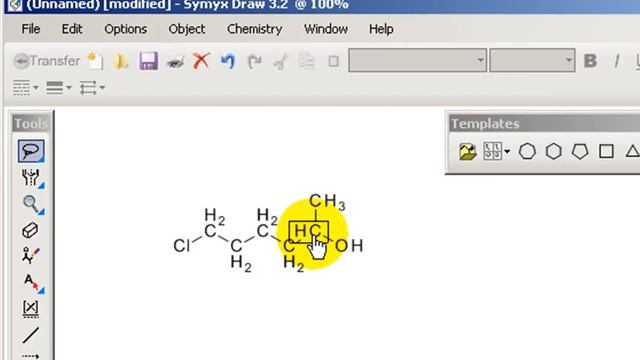
Task: Click the Copy icon
Action: (x=307, y=62)
